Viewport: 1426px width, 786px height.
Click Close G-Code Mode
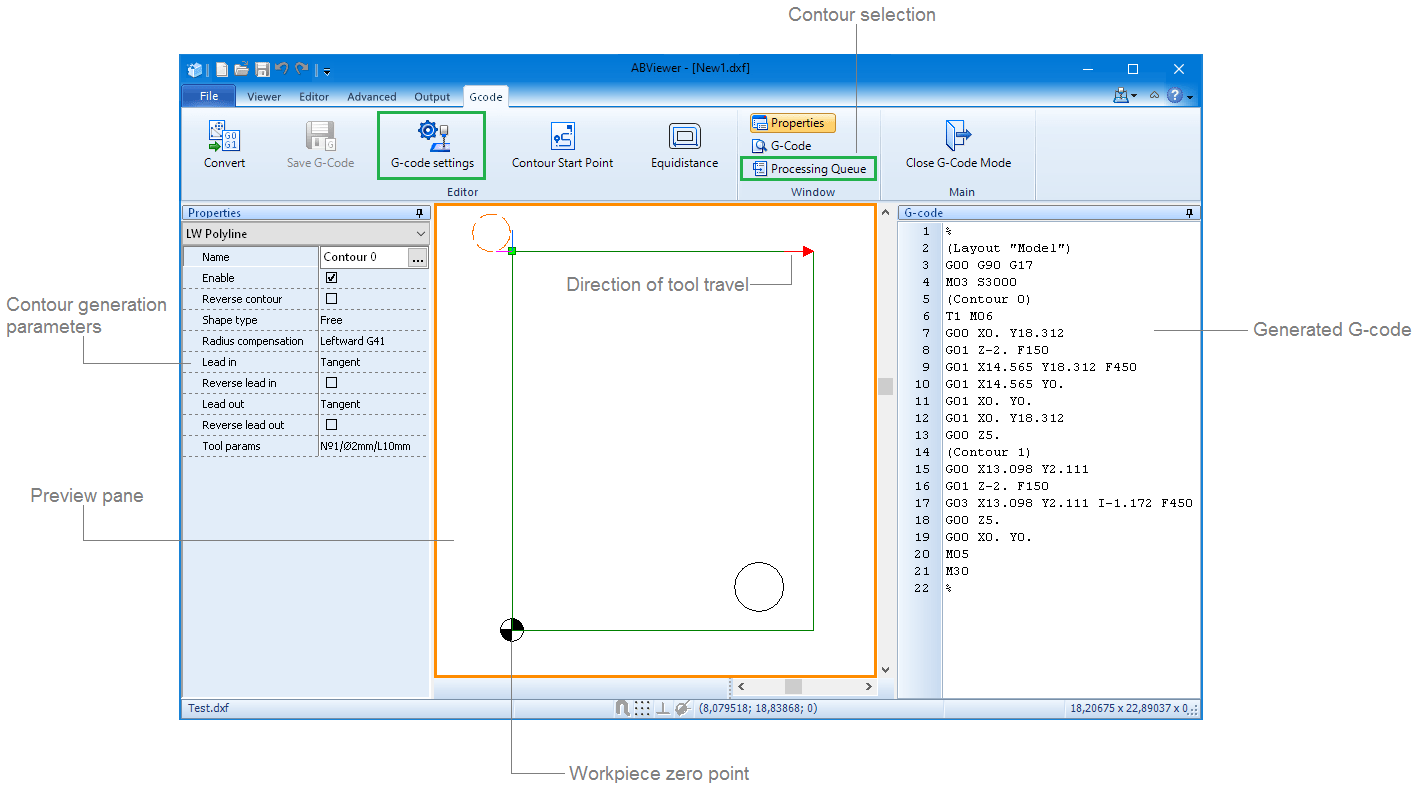[x=957, y=143]
